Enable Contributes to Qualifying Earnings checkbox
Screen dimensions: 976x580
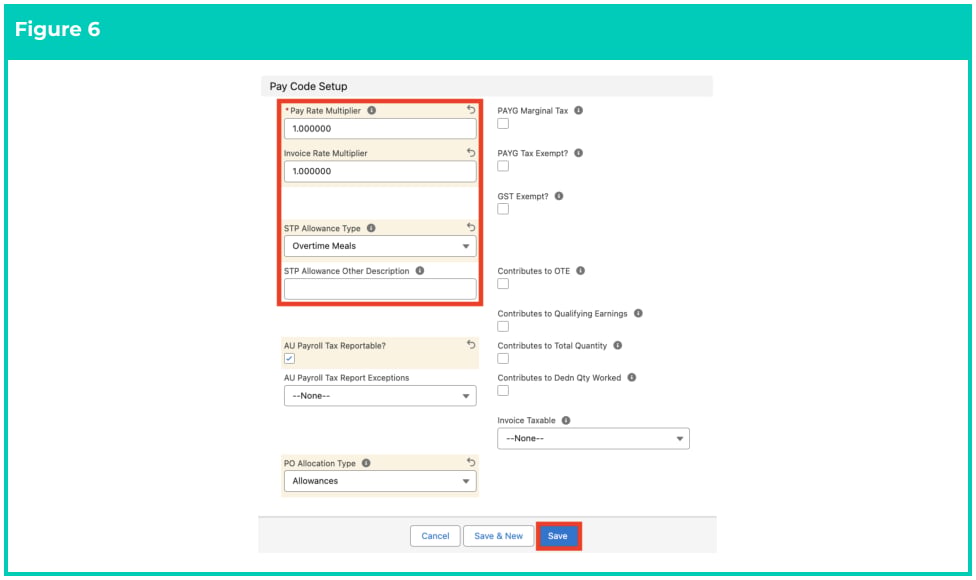pyautogui.click(x=503, y=326)
